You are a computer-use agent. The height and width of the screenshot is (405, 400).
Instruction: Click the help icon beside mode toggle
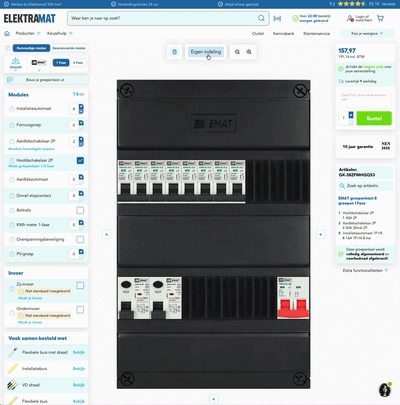(7, 48)
